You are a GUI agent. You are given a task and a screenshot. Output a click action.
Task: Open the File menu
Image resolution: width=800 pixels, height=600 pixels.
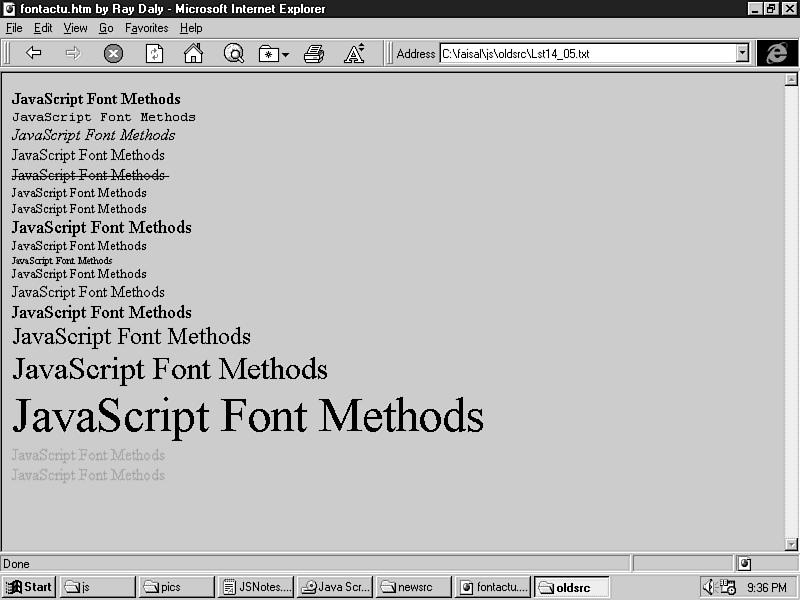pos(14,28)
